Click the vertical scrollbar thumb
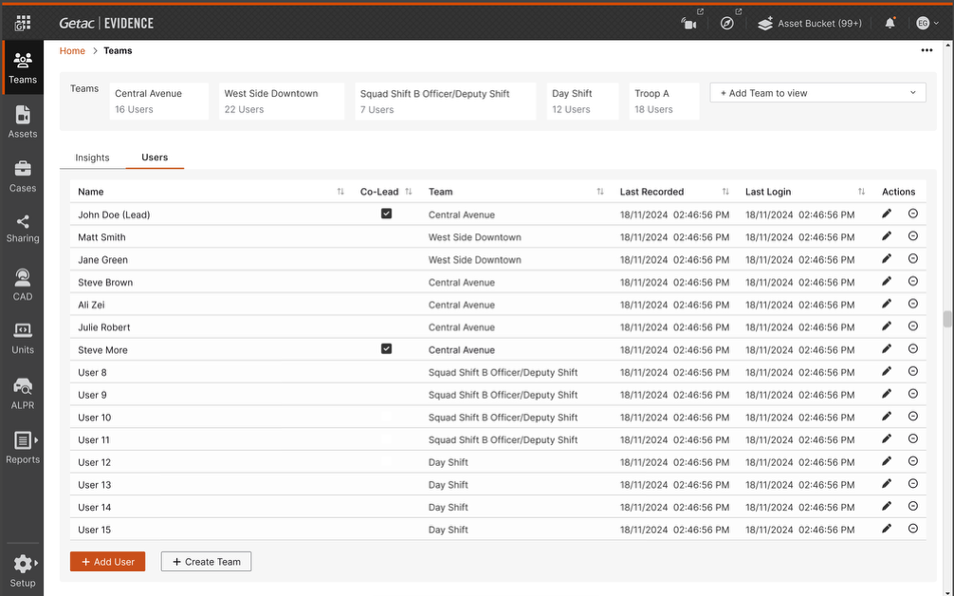 click(x=947, y=319)
